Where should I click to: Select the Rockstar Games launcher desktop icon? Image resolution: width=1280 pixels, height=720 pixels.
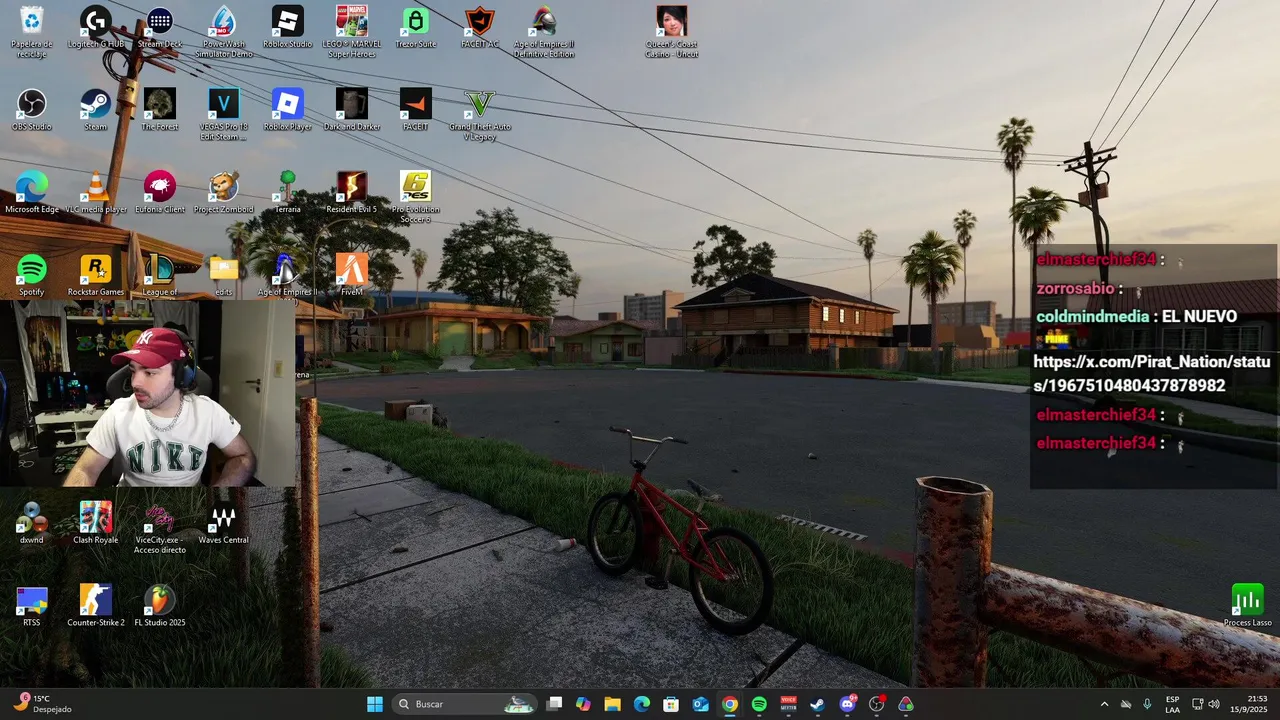(x=96, y=274)
